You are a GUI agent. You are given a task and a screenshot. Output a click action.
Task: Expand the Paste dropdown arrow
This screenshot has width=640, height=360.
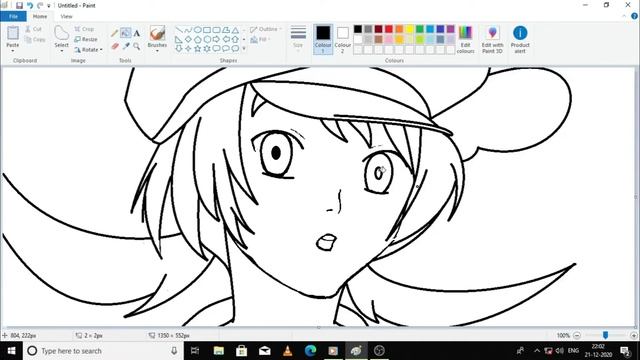[13, 51]
